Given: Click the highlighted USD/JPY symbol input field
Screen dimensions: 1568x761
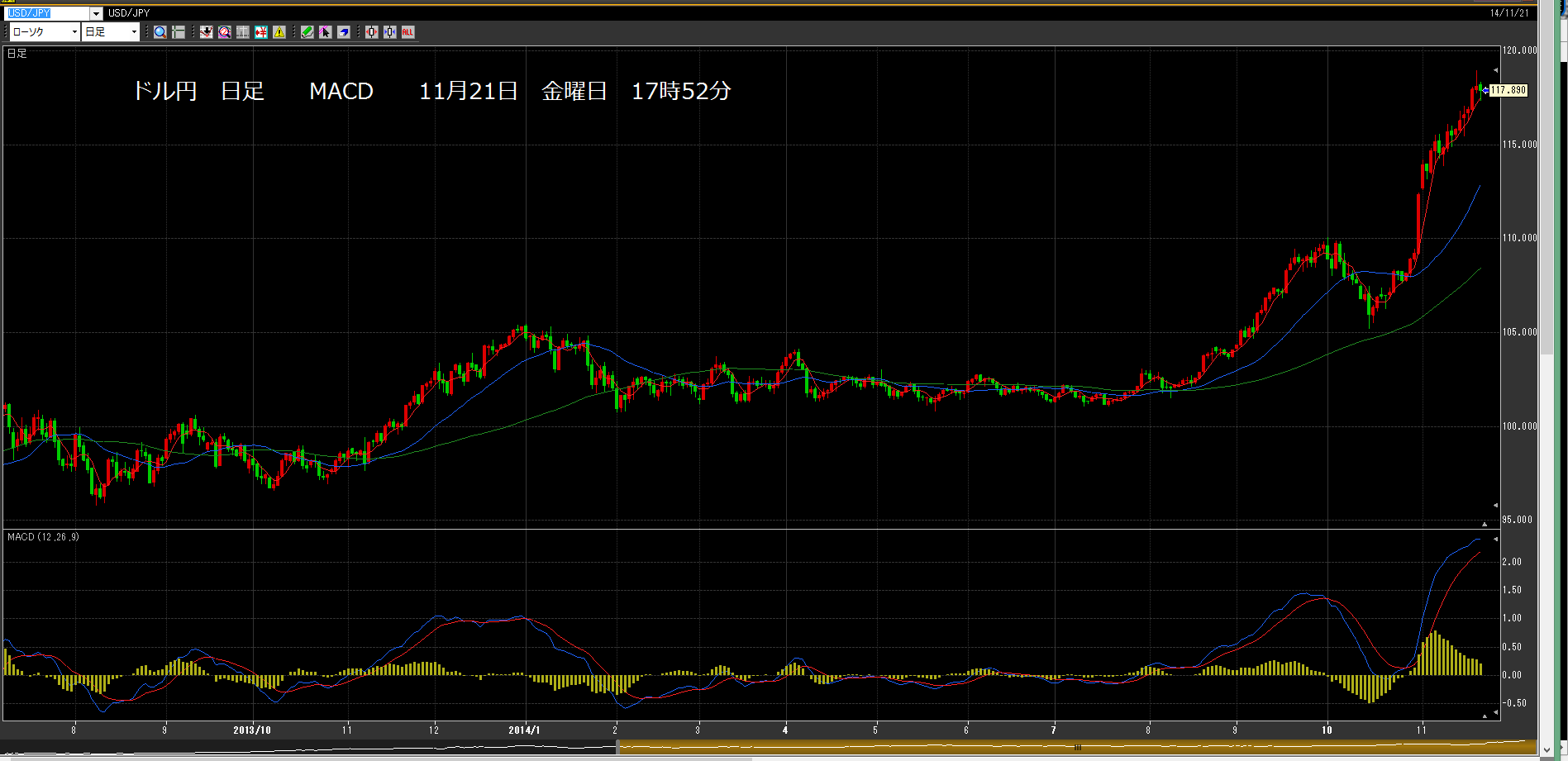Looking at the screenshot, I should 47,13.
